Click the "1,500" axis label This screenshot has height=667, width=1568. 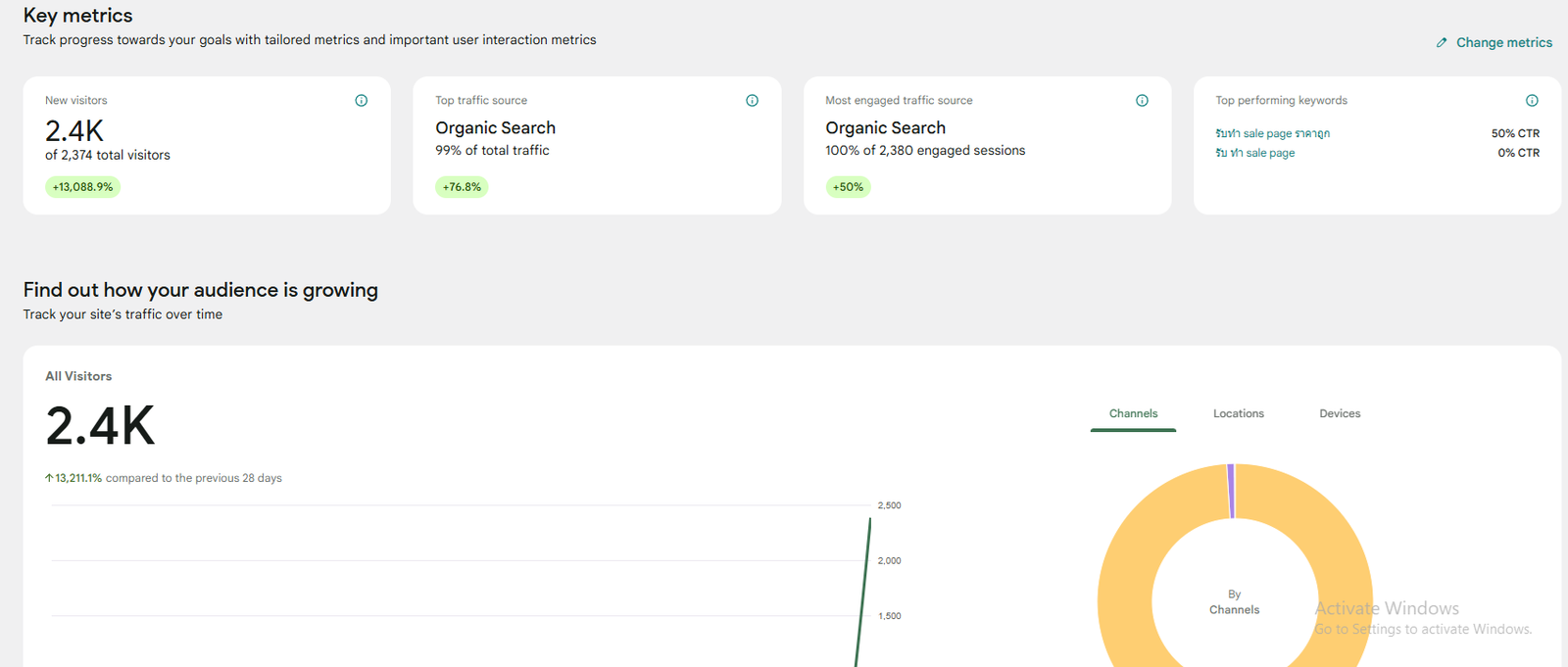point(889,616)
